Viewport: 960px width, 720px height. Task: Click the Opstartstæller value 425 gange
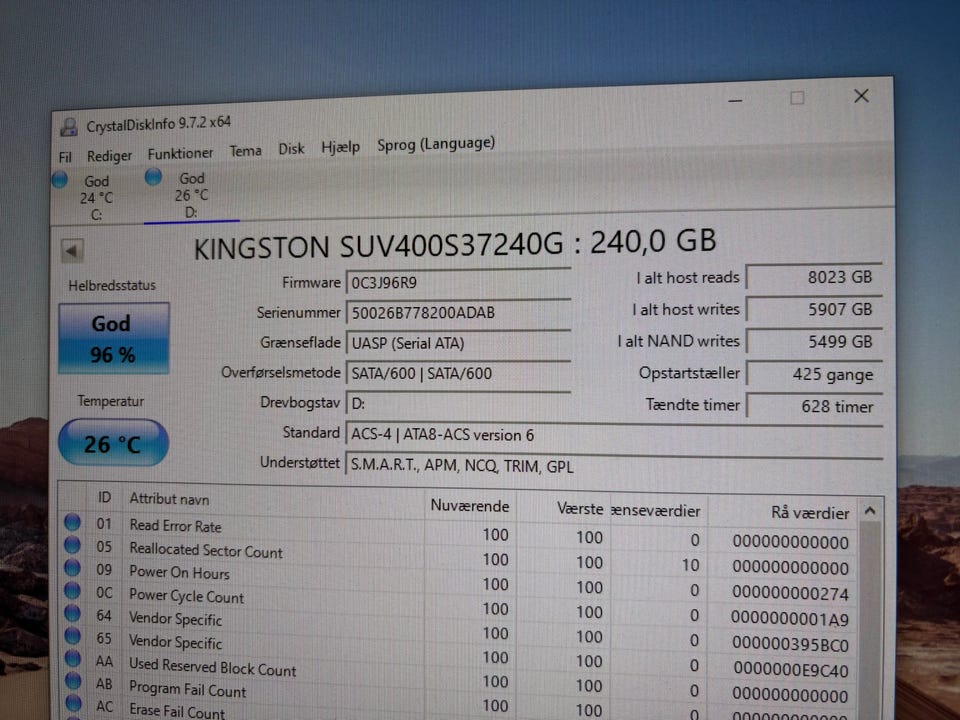814,374
